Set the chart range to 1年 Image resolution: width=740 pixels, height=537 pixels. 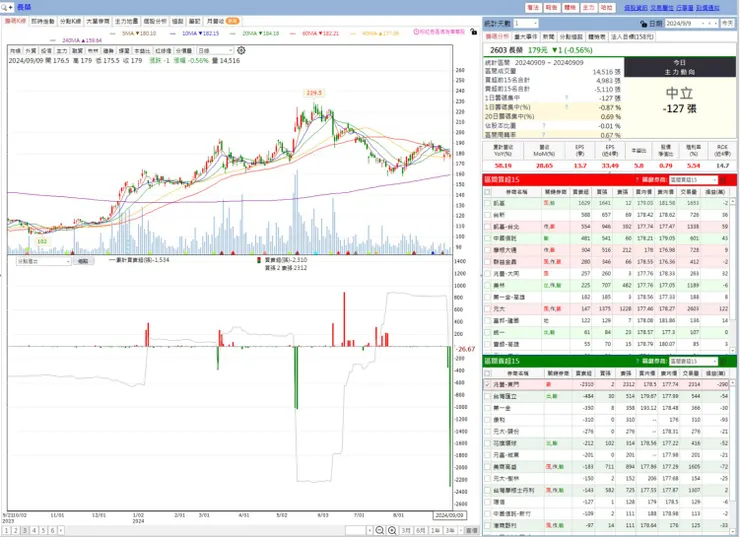click(436, 530)
